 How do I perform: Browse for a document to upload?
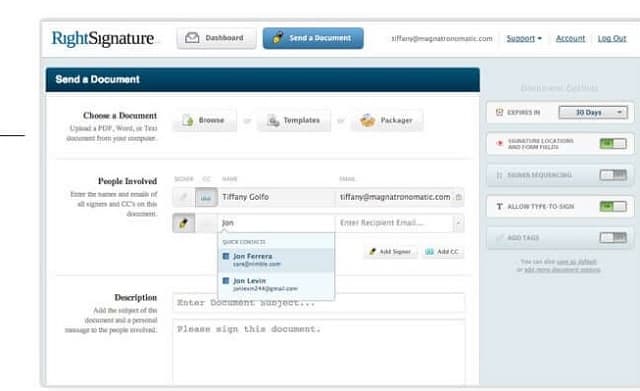point(204,120)
